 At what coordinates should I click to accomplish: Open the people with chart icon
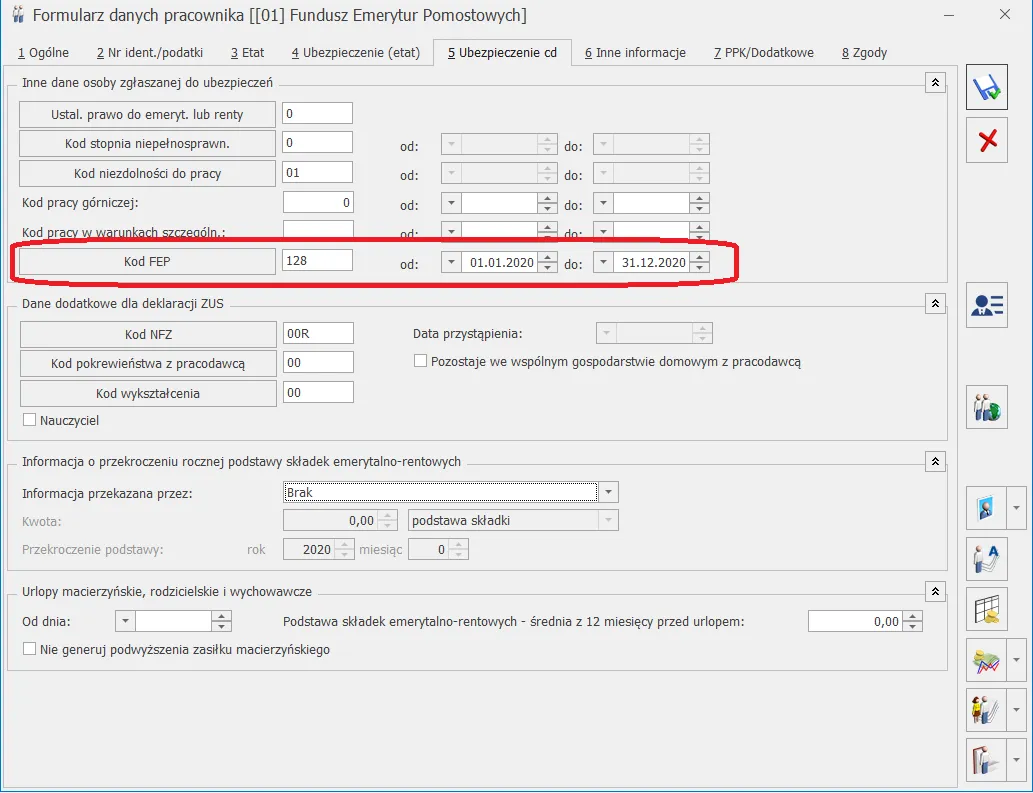tap(986, 710)
